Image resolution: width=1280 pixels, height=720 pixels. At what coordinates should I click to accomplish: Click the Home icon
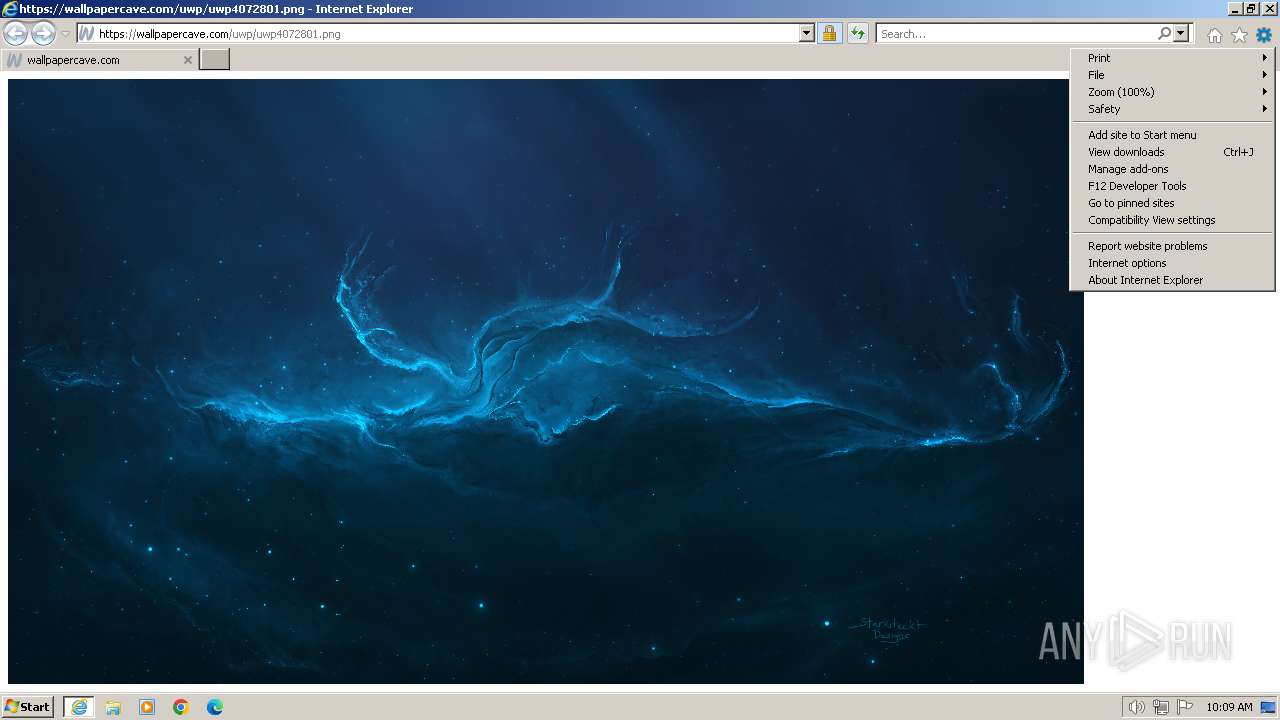[x=1214, y=35]
